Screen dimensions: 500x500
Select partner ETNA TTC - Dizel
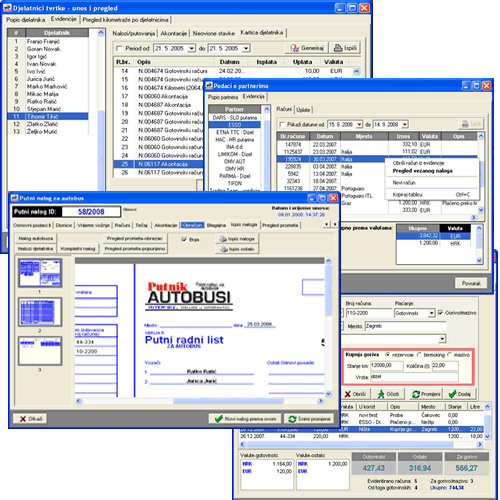[x=234, y=132]
